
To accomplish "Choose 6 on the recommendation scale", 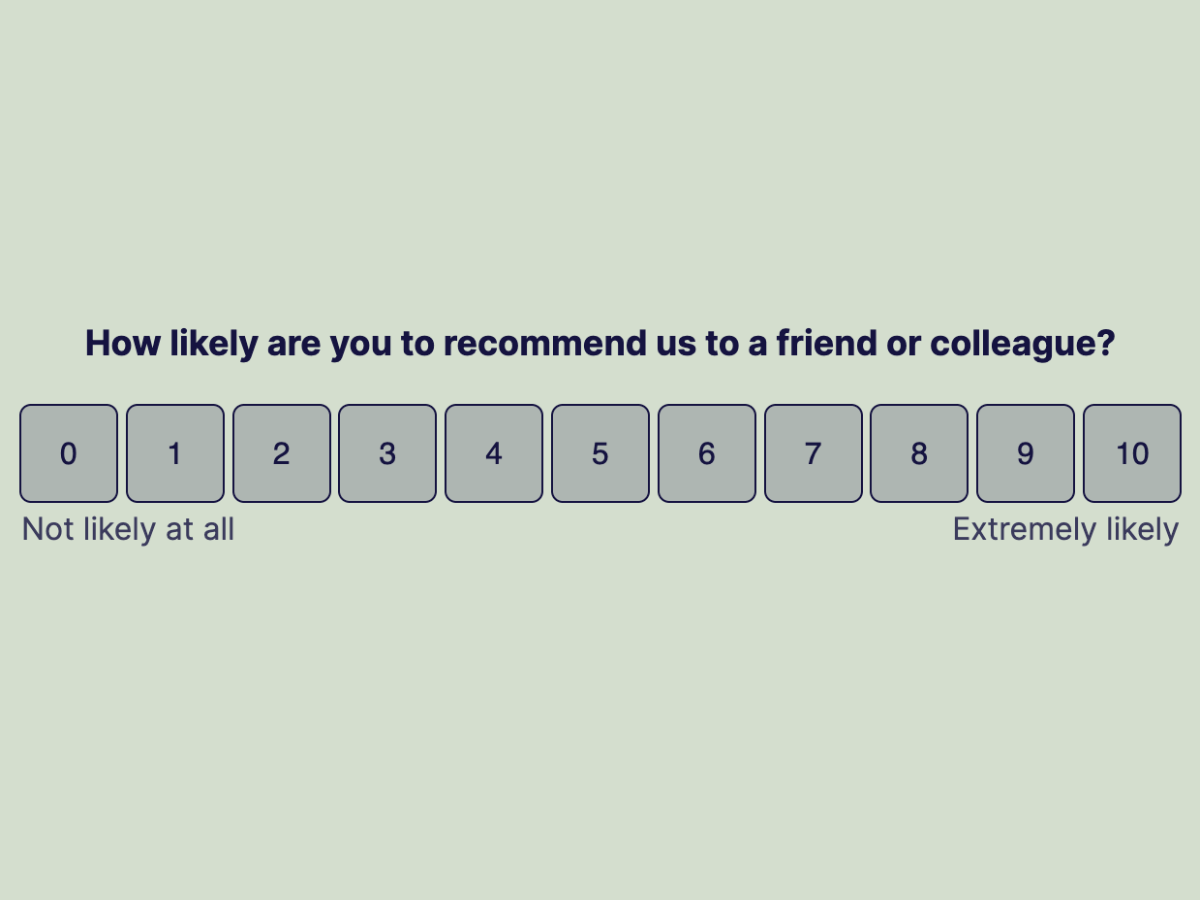I will [x=706, y=453].
